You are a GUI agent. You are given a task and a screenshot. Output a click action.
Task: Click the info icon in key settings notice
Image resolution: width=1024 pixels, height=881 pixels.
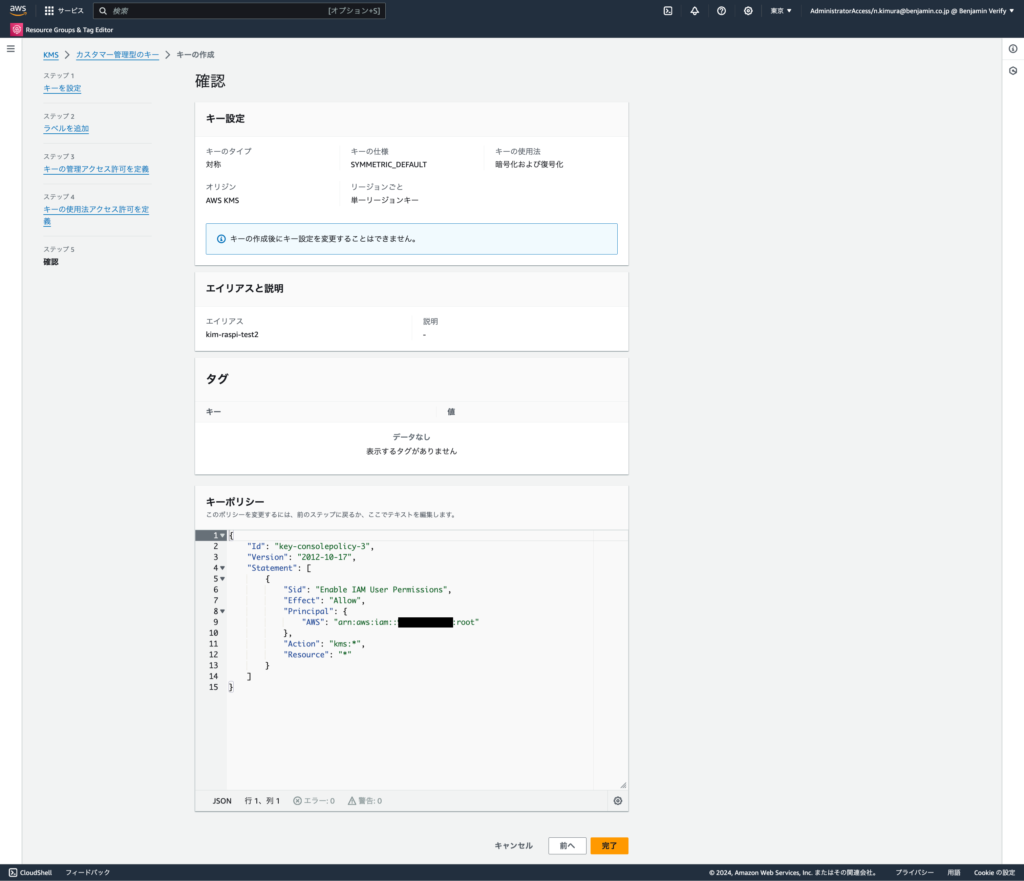pyautogui.click(x=221, y=239)
